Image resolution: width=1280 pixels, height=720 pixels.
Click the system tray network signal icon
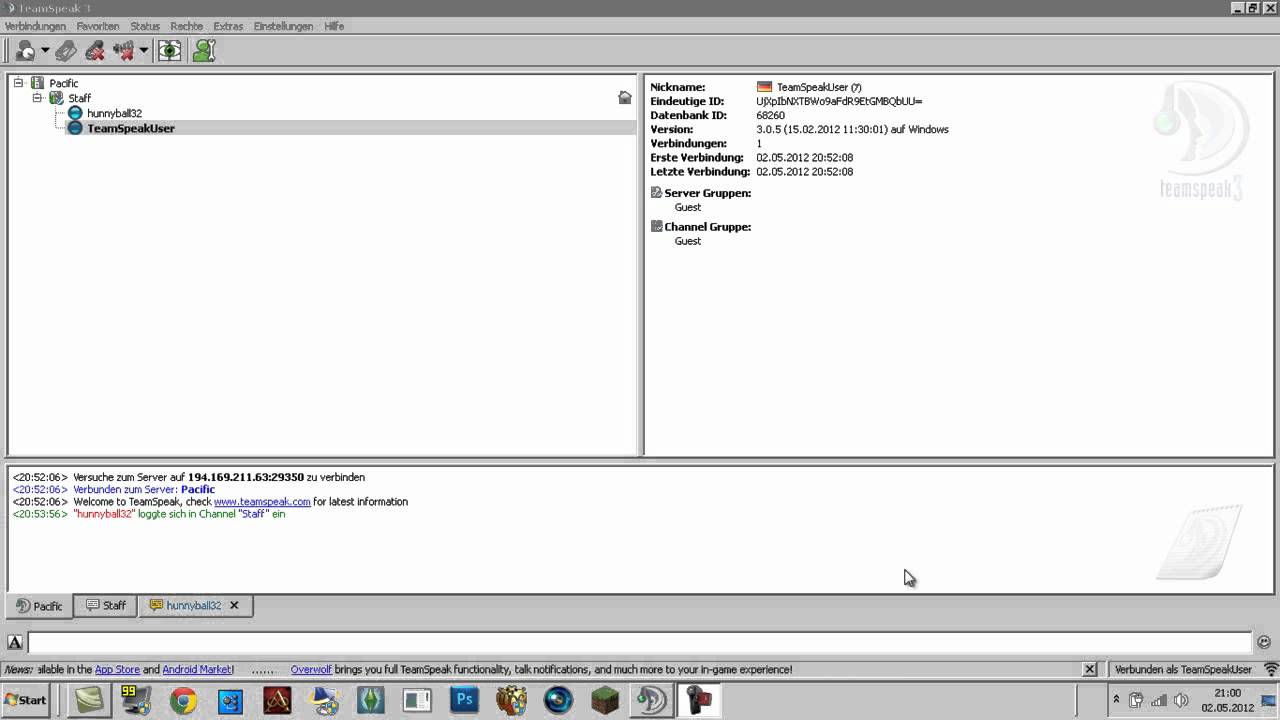[1159, 700]
